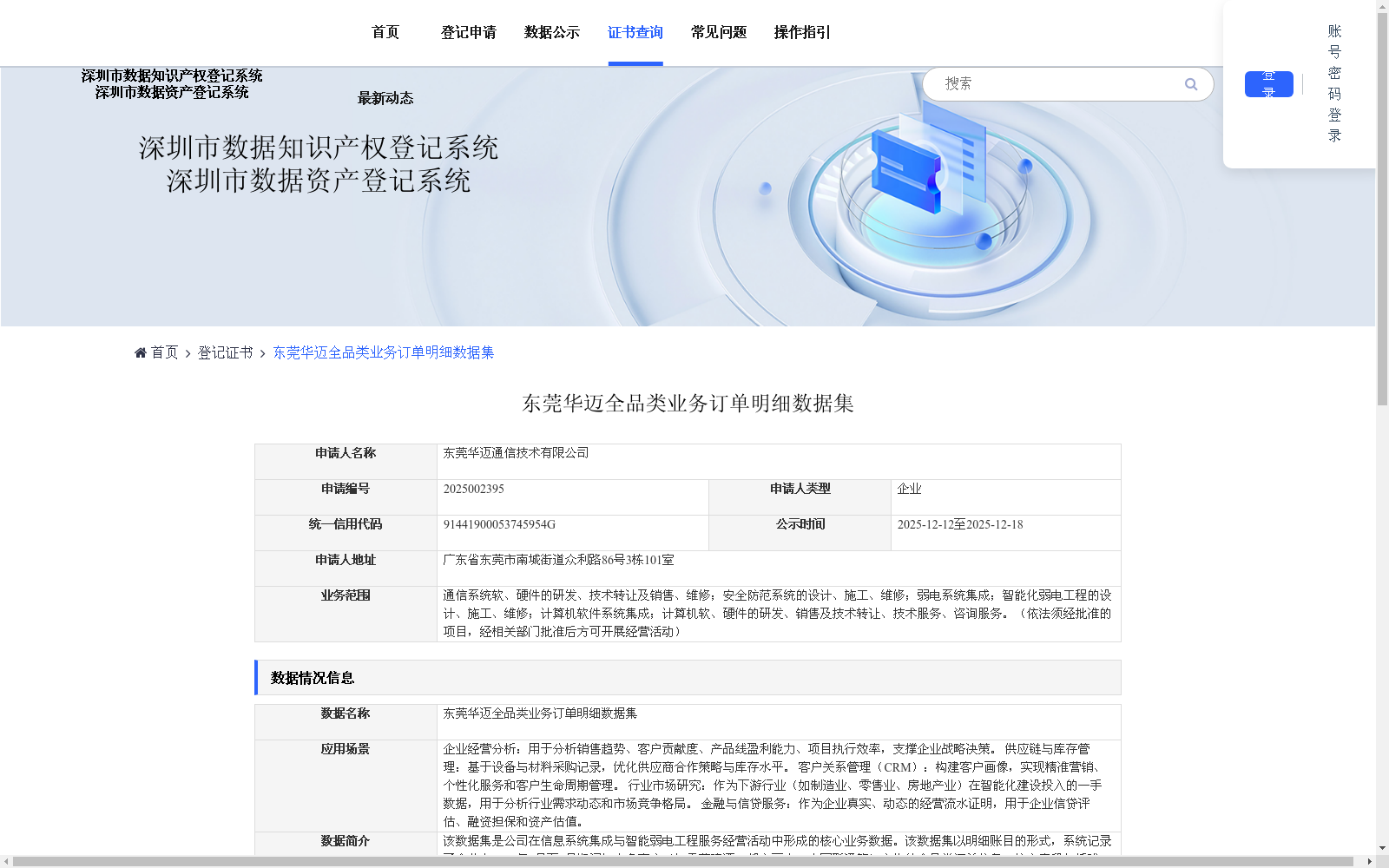
Task: Click the scrollbar down arrow
Action: click(x=1382, y=848)
